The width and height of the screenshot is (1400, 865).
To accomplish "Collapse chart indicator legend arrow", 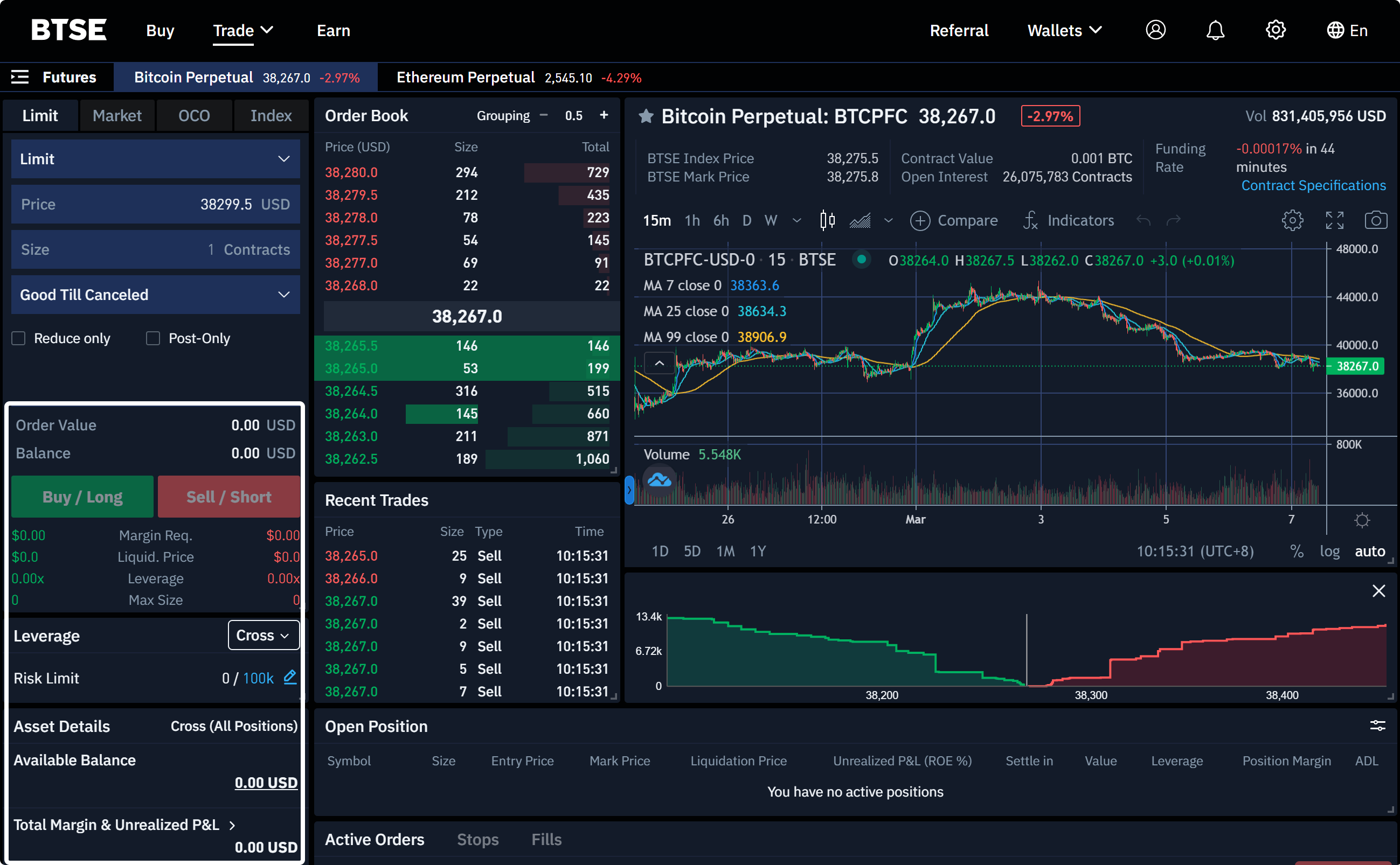I will (659, 362).
